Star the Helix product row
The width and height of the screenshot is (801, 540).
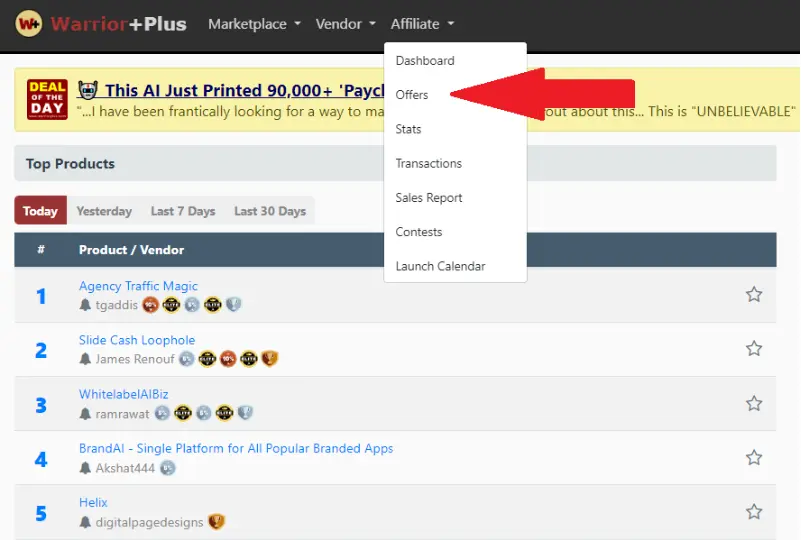pos(754,511)
